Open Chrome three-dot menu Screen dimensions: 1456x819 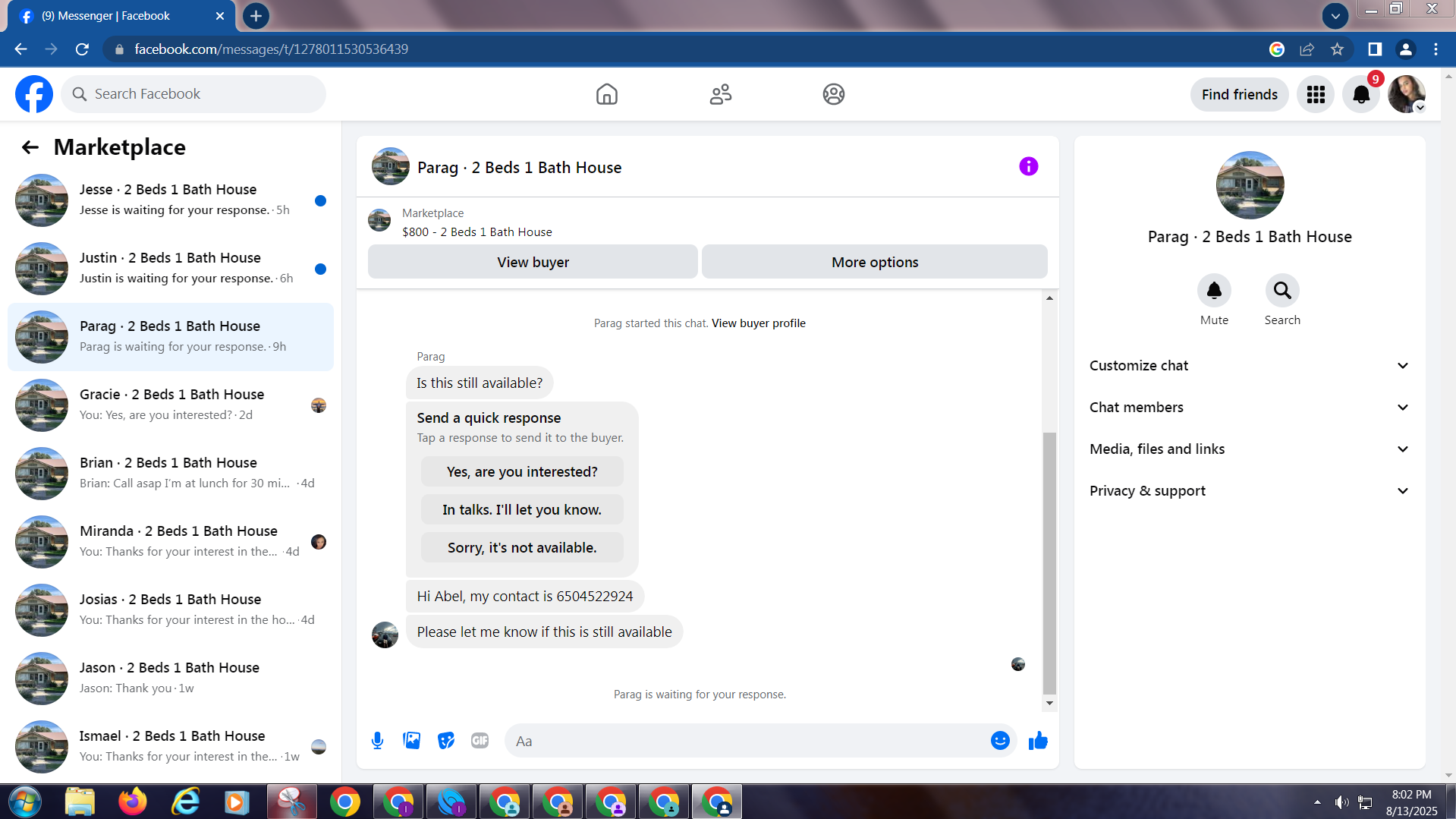[x=1436, y=49]
